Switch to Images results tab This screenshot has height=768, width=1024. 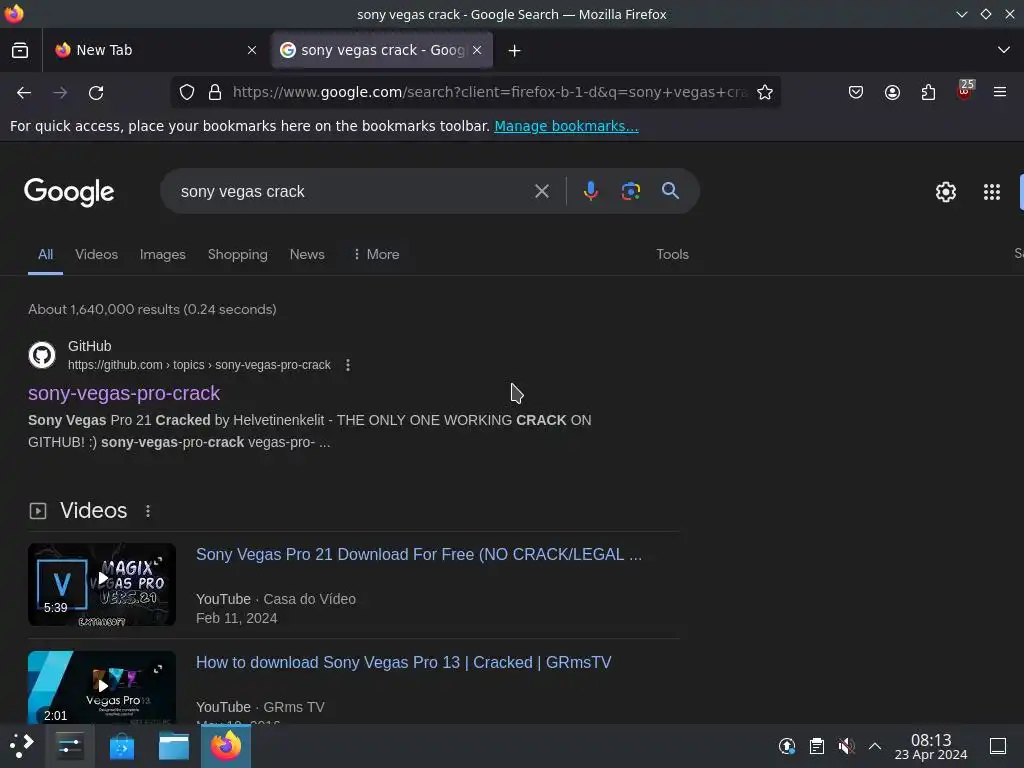[163, 255]
